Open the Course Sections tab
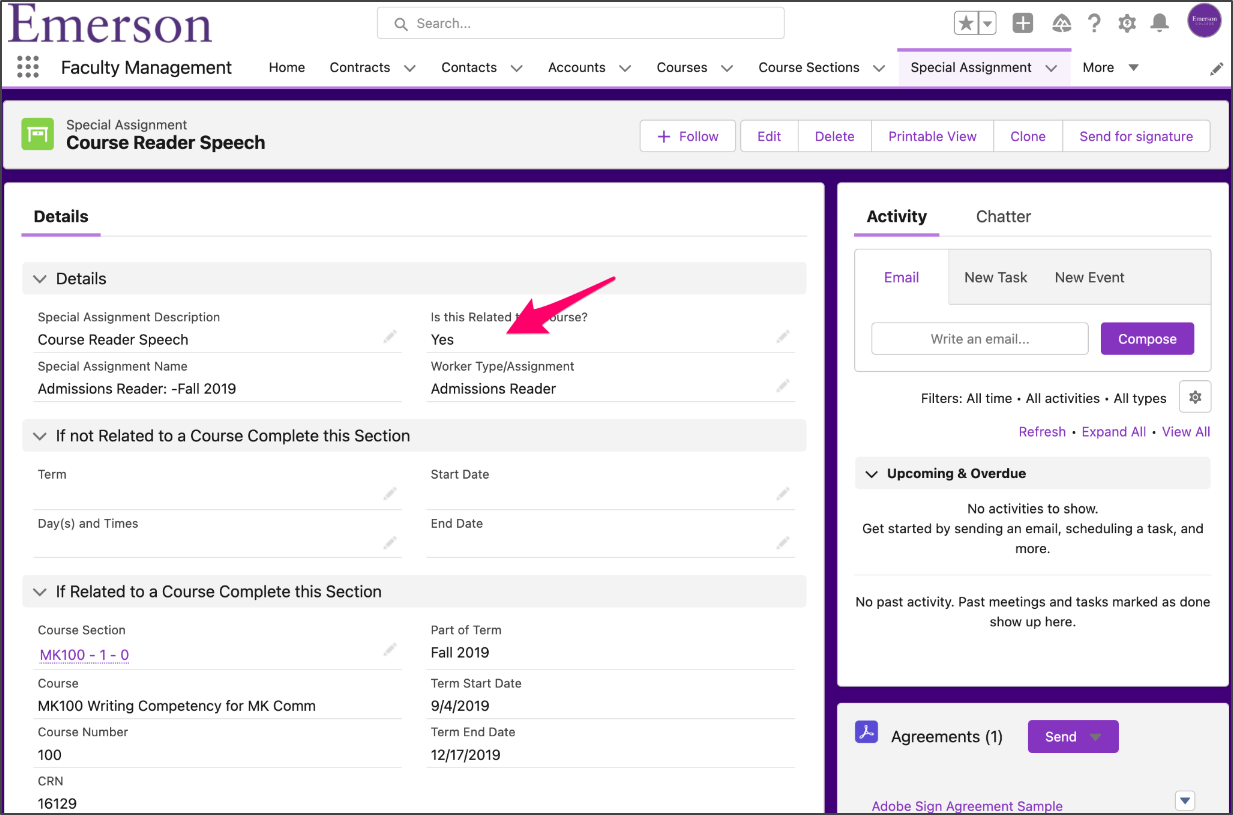Viewport: 1233px width, 815px height. coord(809,67)
